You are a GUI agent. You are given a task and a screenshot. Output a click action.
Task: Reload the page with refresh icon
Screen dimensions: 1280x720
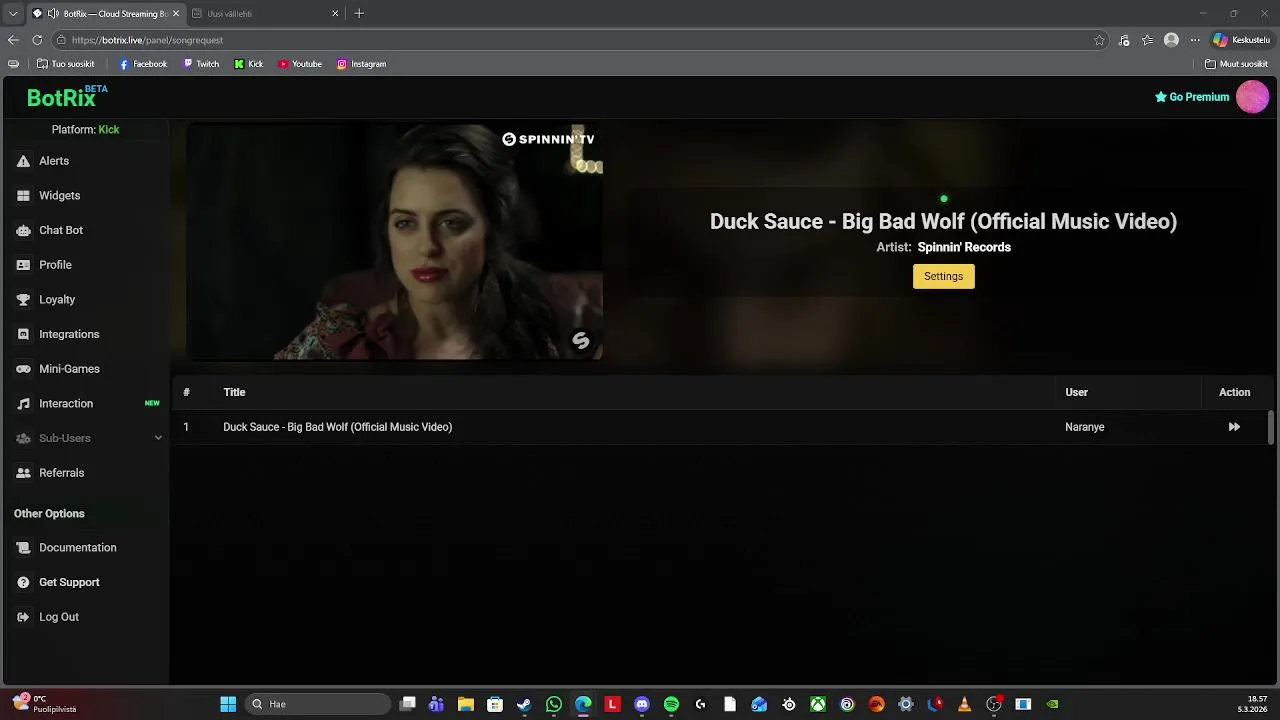coord(37,40)
